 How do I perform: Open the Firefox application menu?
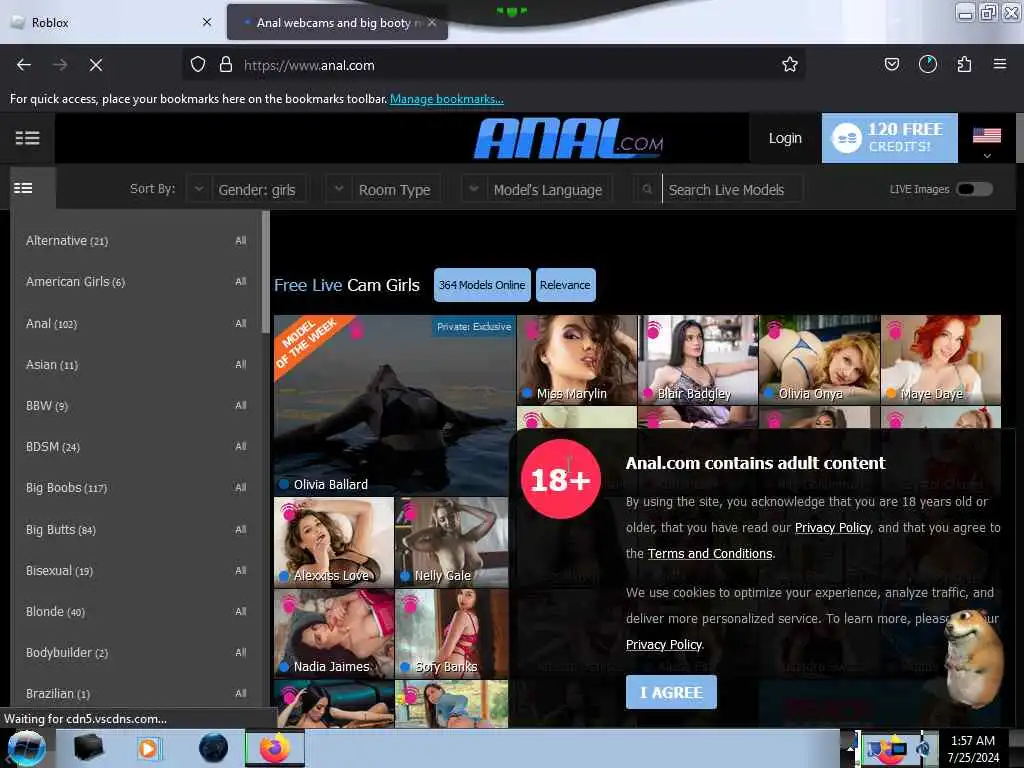(x=999, y=64)
